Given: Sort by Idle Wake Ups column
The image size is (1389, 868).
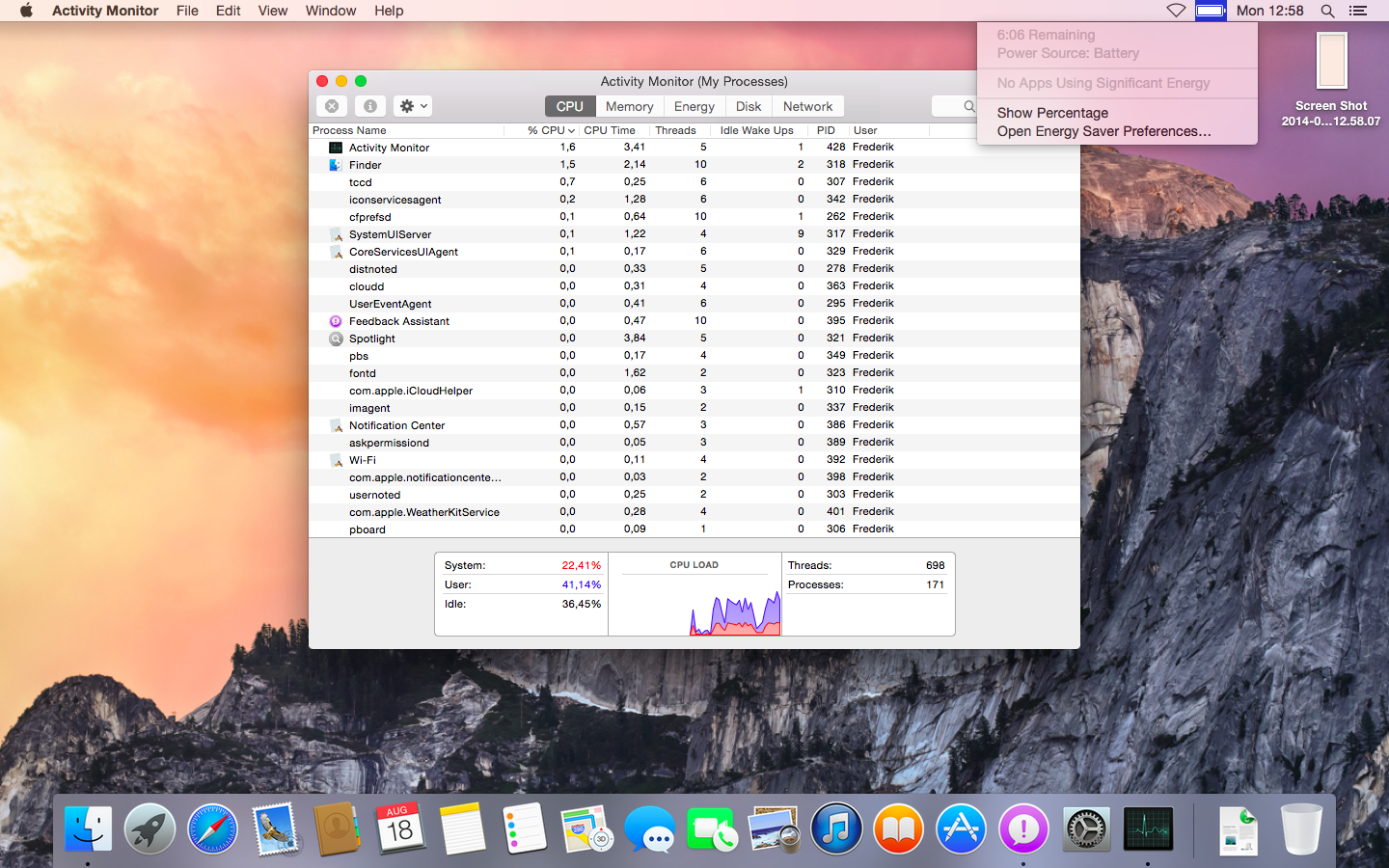Looking at the screenshot, I should tap(757, 130).
